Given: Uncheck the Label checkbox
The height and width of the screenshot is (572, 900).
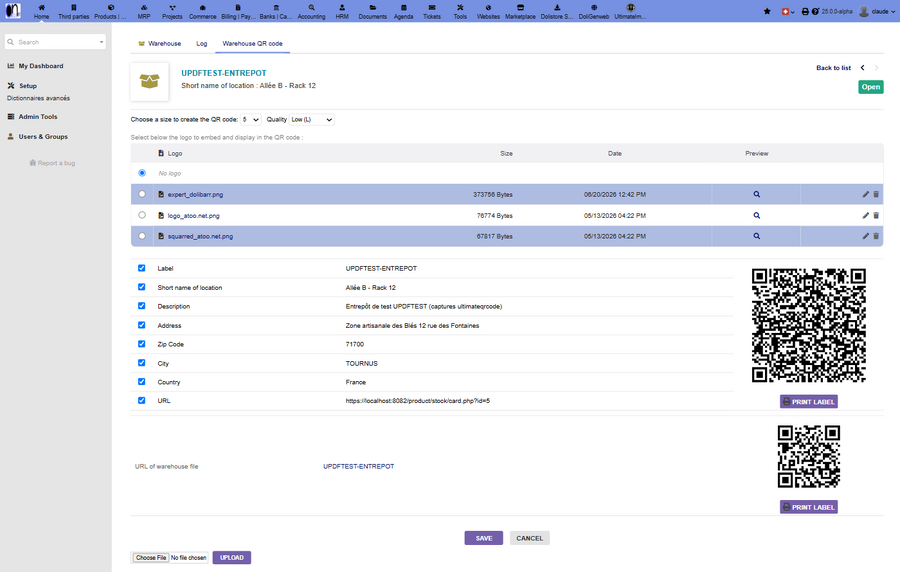Looking at the screenshot, I should pos(142,268).
